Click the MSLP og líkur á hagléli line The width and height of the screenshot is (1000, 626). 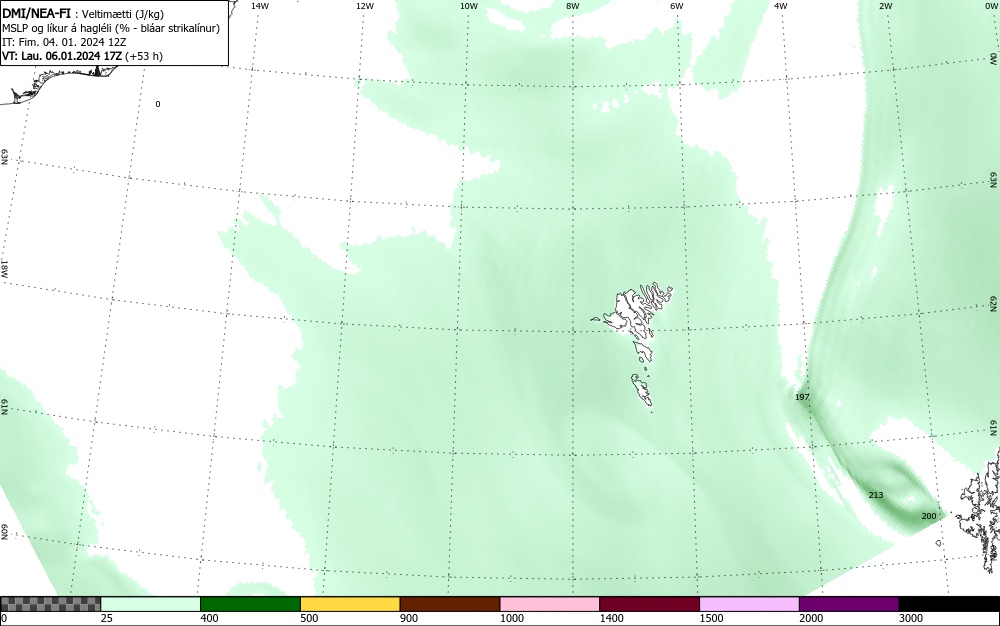(x=111, y=28)
